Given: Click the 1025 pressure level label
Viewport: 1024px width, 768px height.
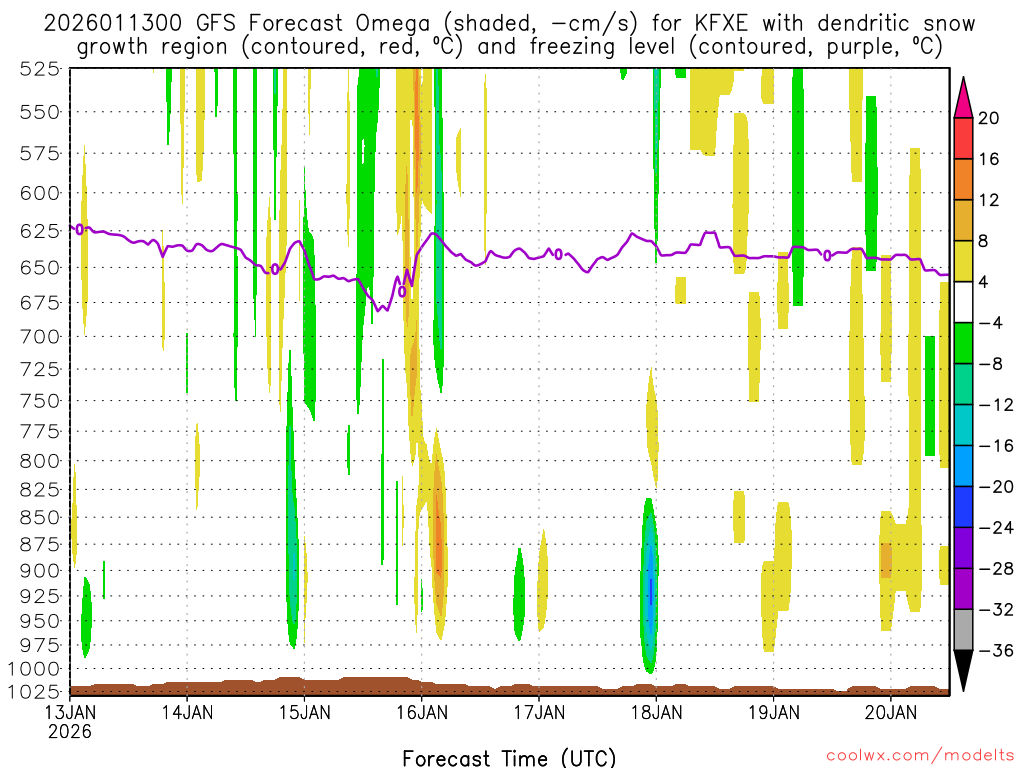Looking at the screenshot, I should click(x=34, y=691).
